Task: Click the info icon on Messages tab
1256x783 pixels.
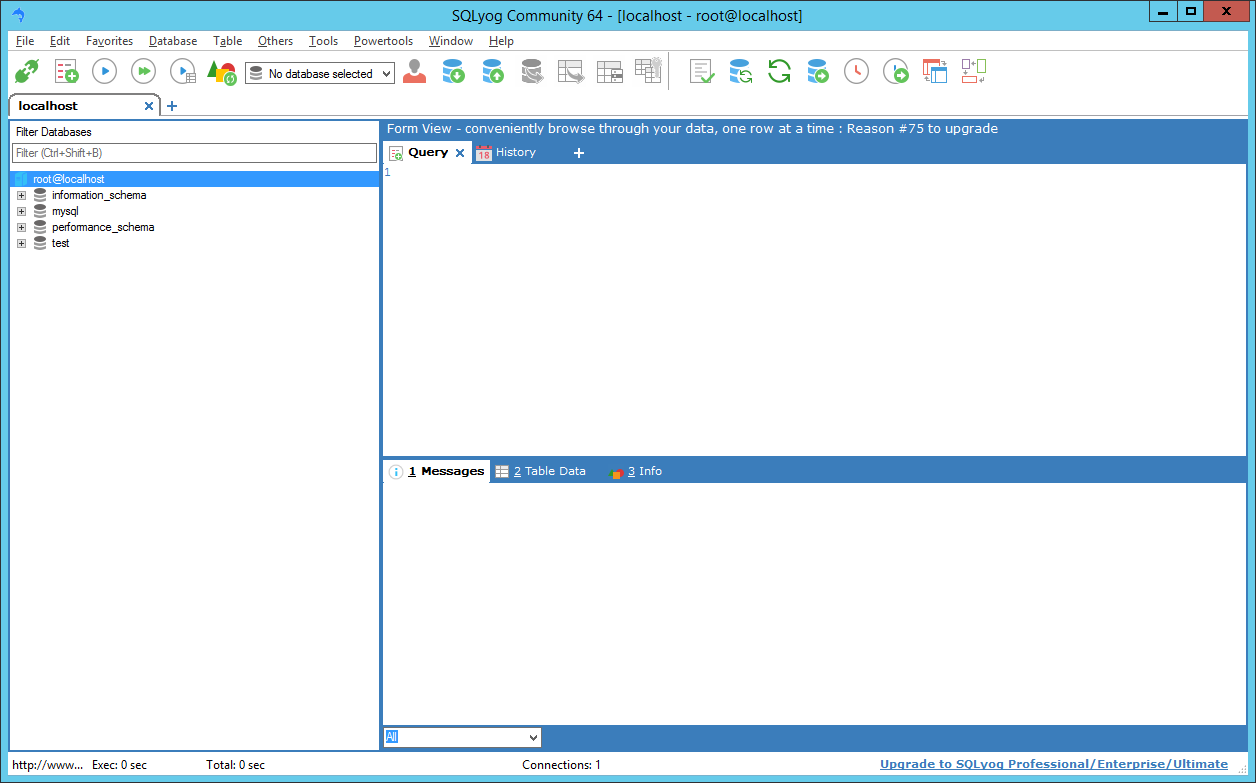Action: click(x=396, y=472)
